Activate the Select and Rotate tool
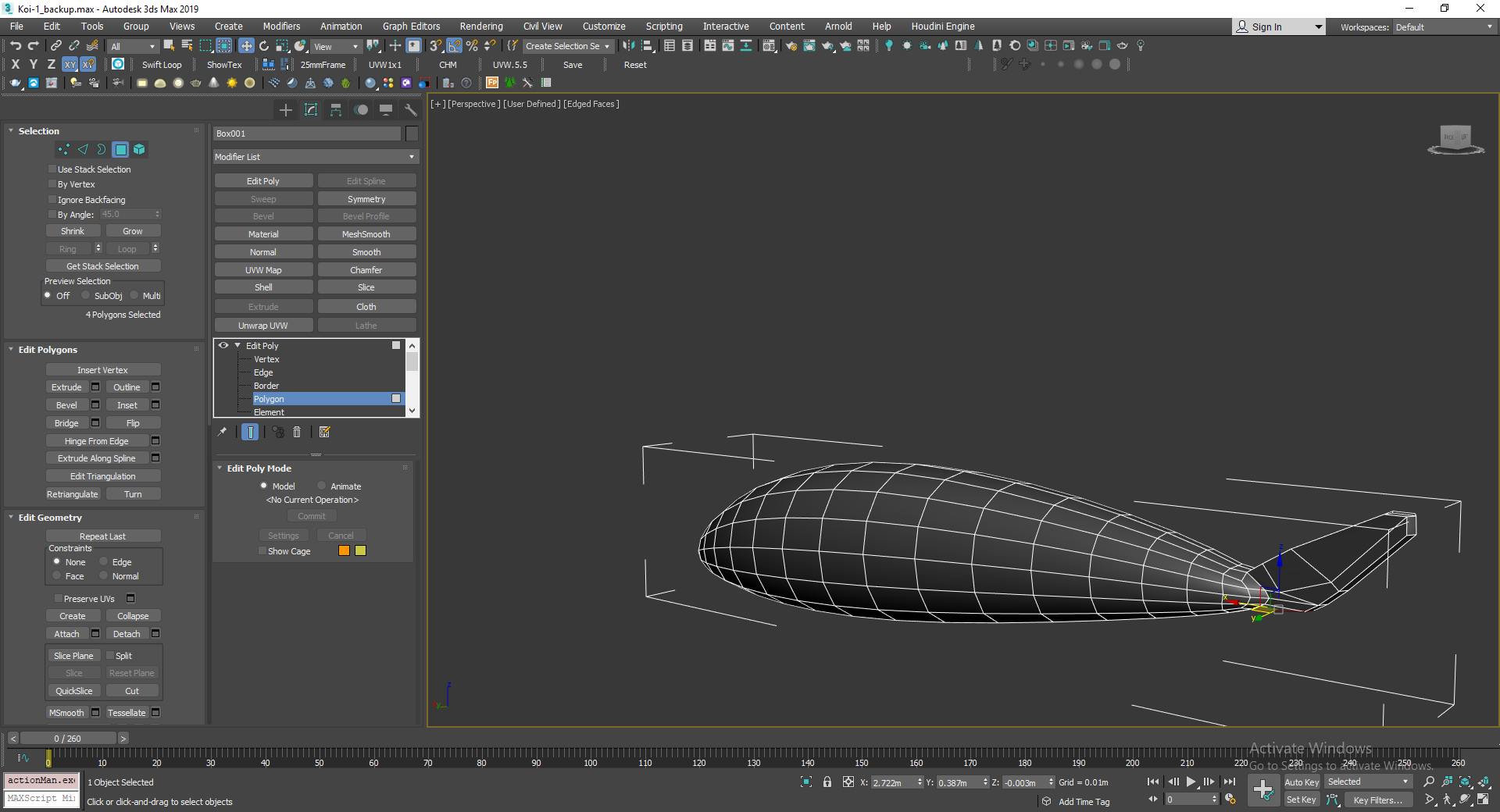The height and width of the screenshot is (812, 1500). 264,46
